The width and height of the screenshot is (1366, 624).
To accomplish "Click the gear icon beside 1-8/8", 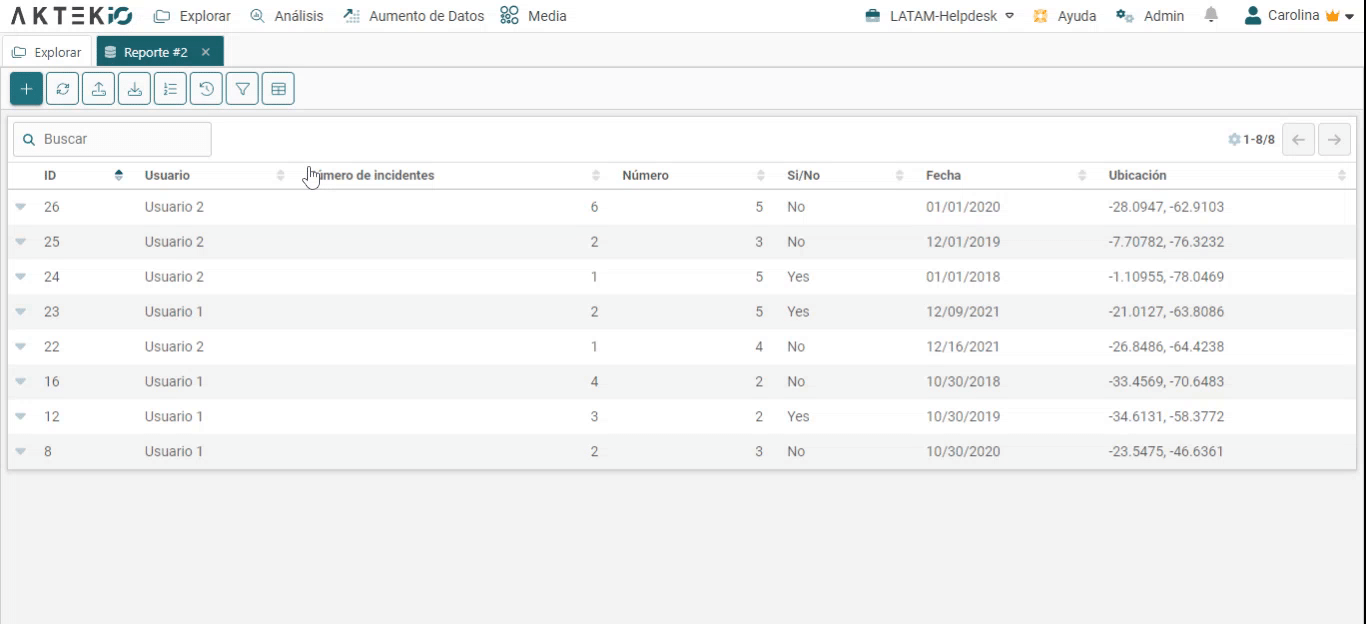I will click(x=1234, y=140).
